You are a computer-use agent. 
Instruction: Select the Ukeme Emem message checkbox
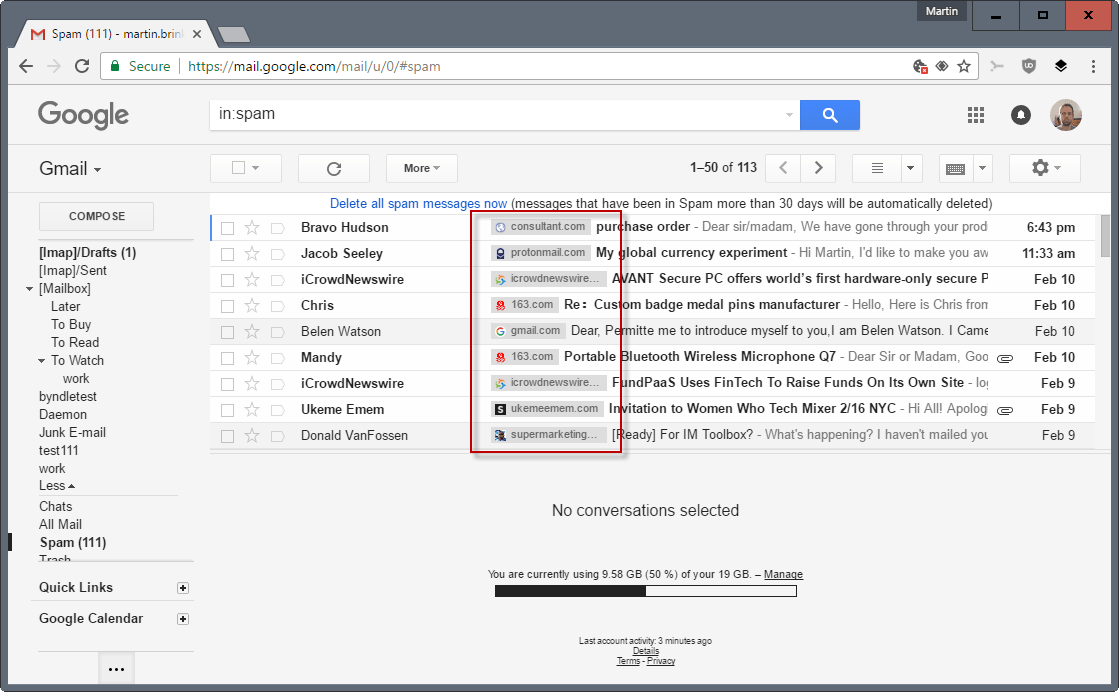click(227, 410)
